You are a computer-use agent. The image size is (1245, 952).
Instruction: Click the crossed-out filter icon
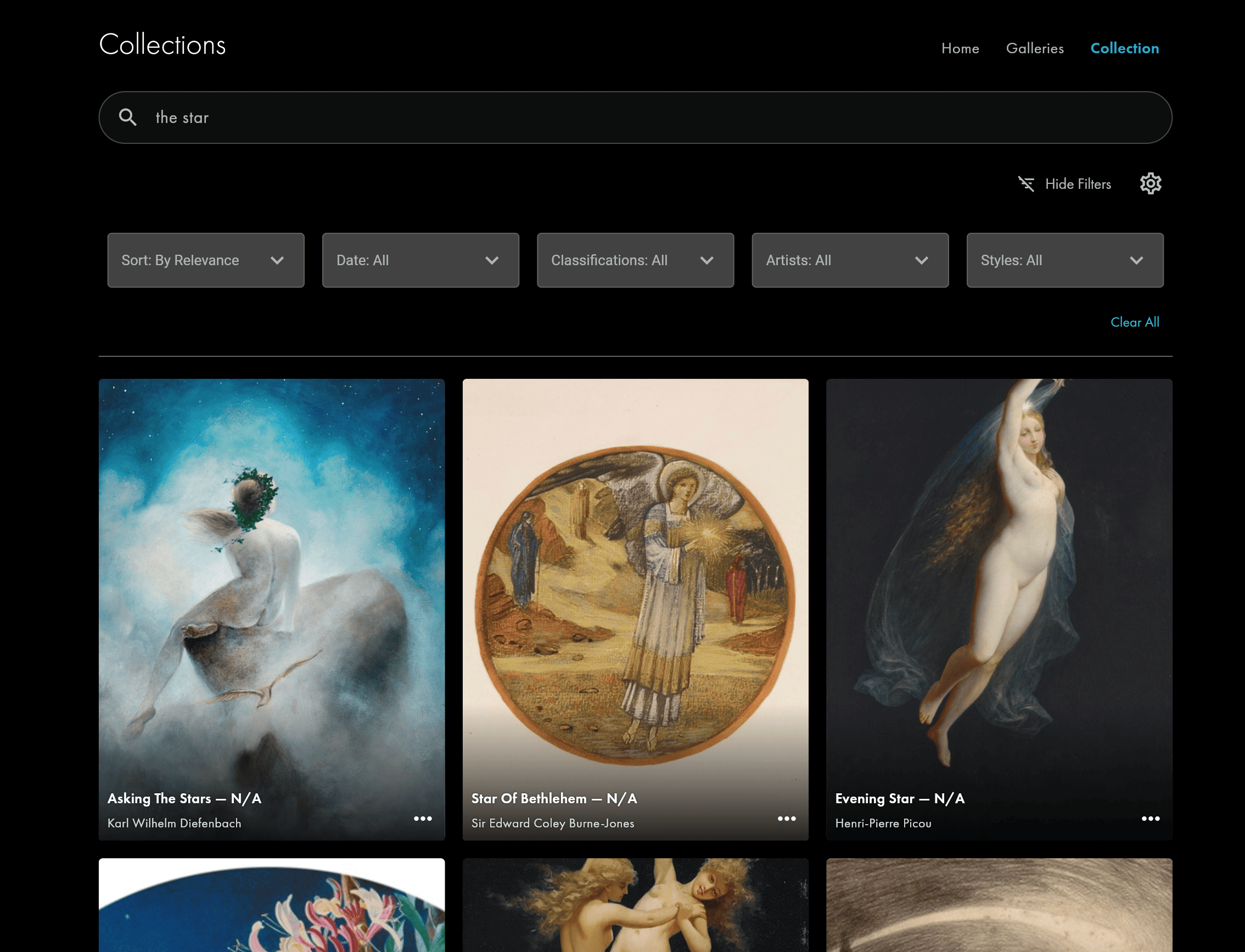pyautogui.click(x=1027, y=184)
